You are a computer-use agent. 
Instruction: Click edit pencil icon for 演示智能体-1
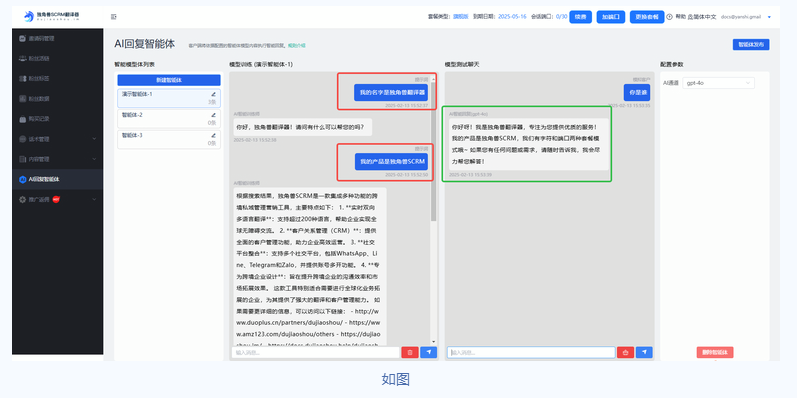coord(213,94)
